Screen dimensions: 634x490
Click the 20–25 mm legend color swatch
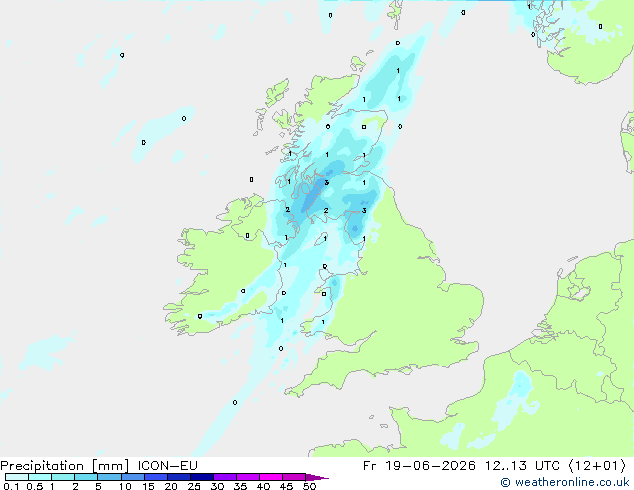point(178,477)
